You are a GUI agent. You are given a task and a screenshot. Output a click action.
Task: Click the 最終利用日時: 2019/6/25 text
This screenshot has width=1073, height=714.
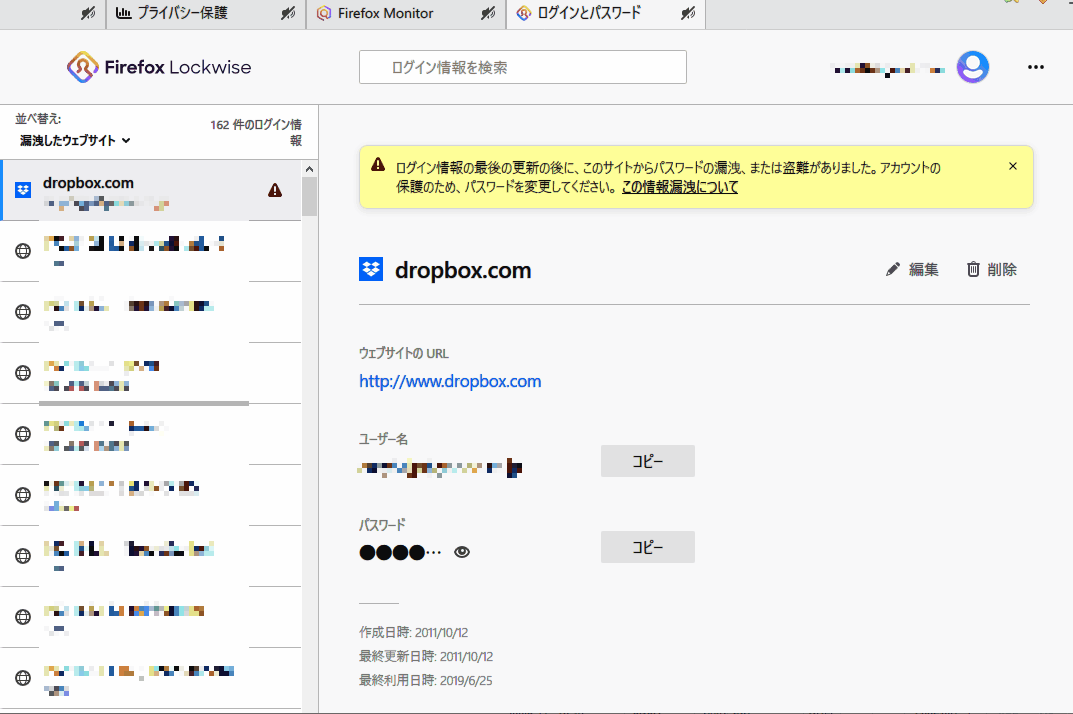pos(426,680)
